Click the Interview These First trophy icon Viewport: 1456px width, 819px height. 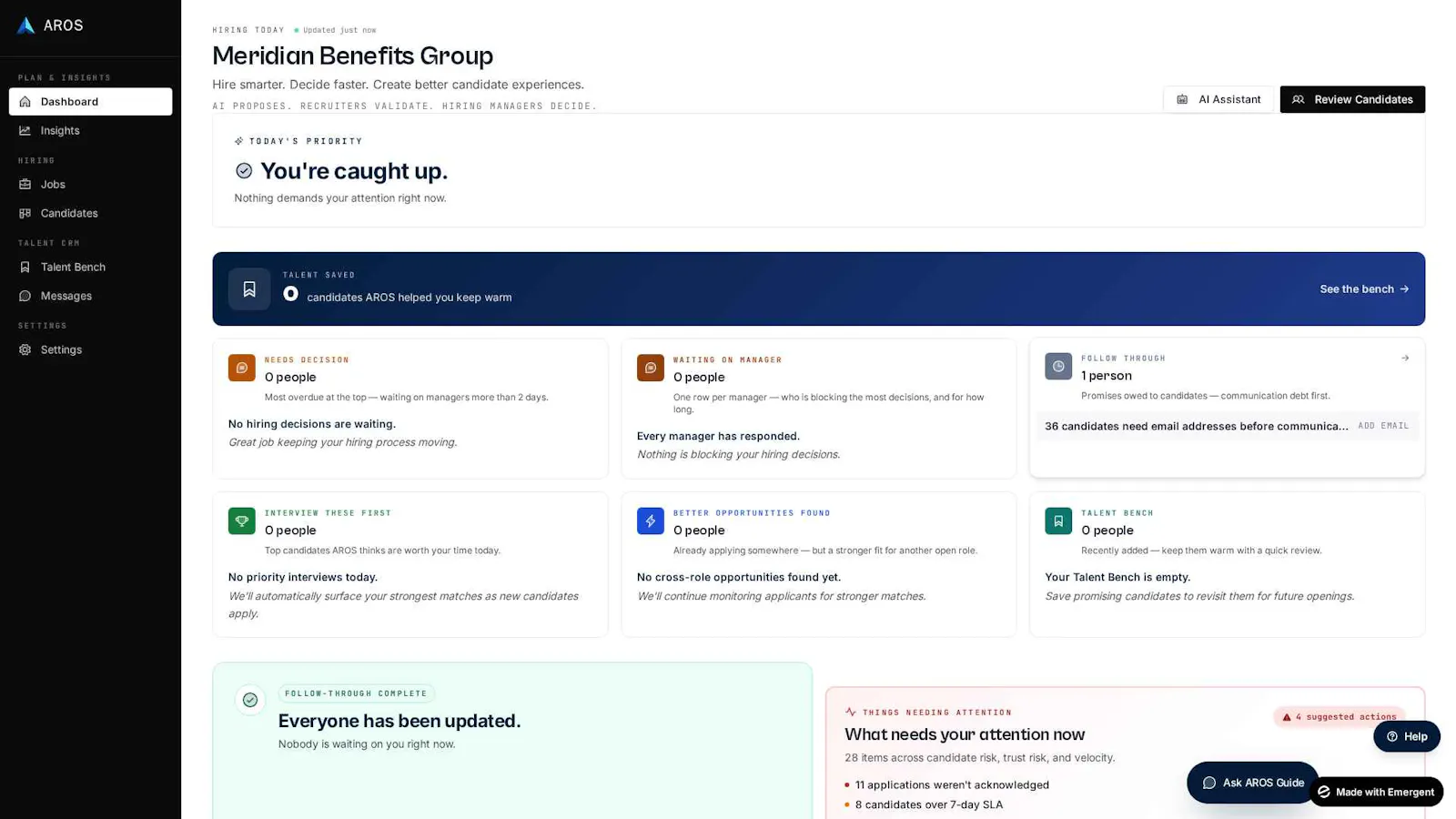click(x=242, y=521)
